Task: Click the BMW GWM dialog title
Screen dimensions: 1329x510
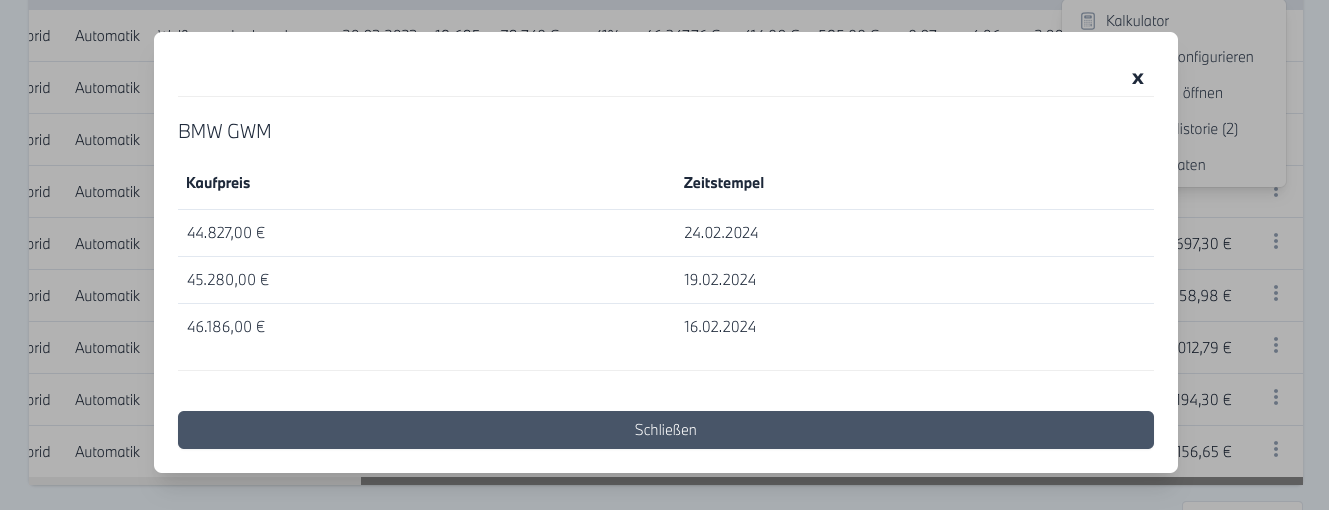Action: 225,131
